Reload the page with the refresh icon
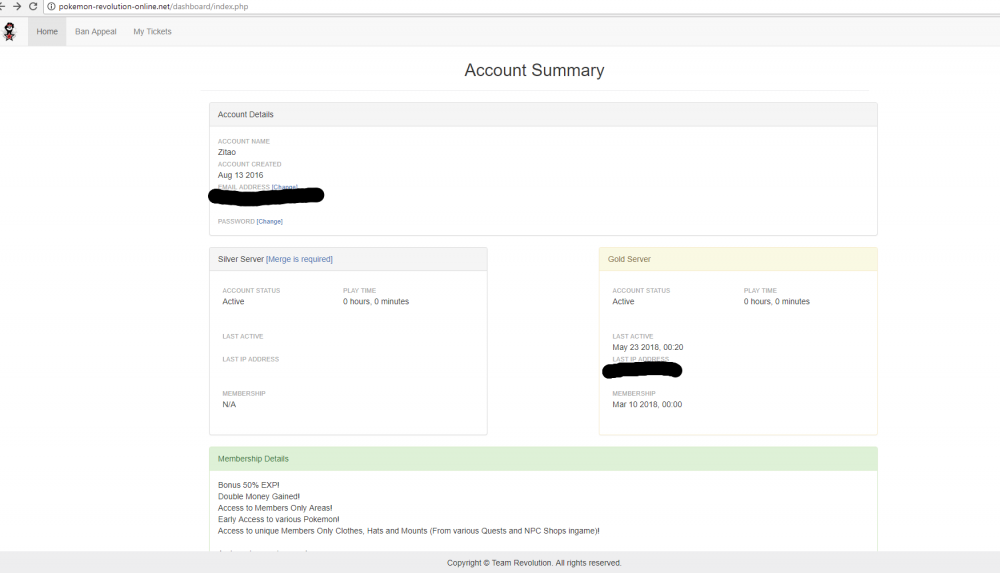Viewport: 1000px width, 573px height. [33, 6]
